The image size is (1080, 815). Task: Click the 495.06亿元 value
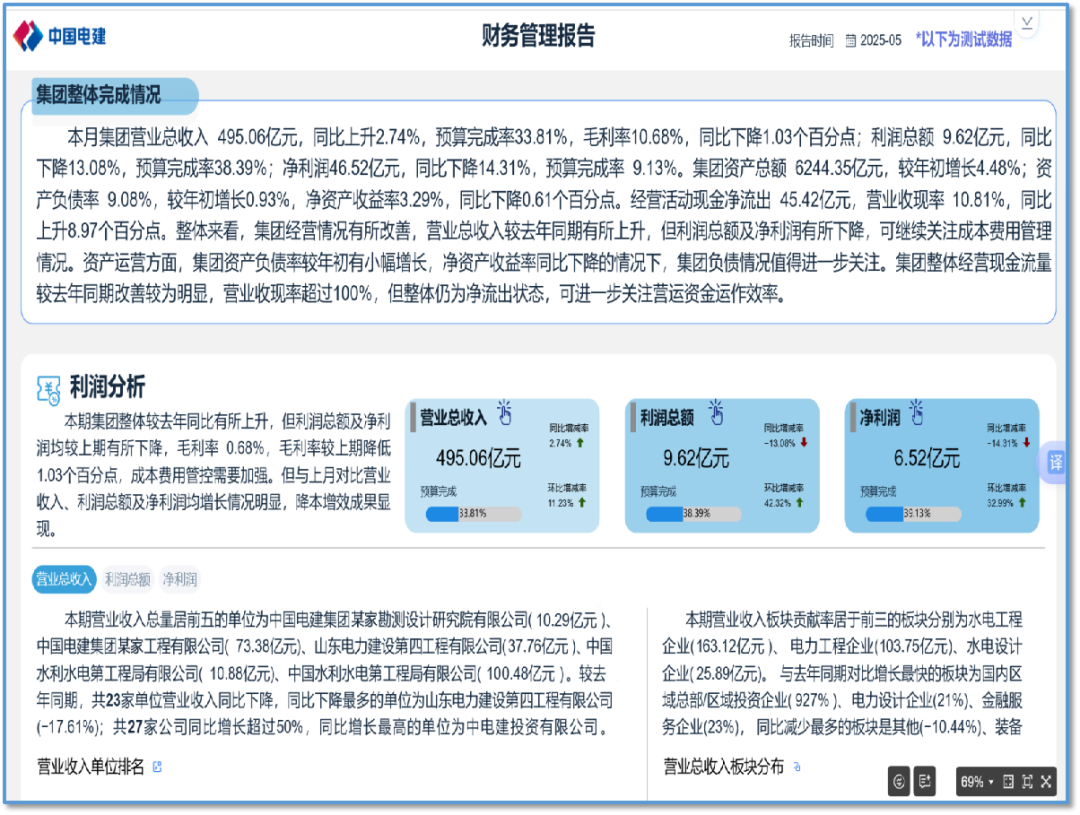[x=478, y=458]
